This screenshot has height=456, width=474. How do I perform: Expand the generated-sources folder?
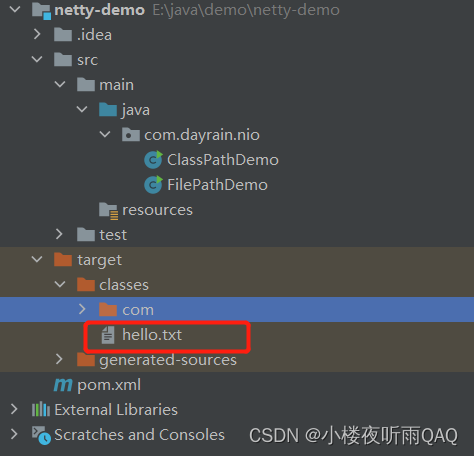pos(59,359)
